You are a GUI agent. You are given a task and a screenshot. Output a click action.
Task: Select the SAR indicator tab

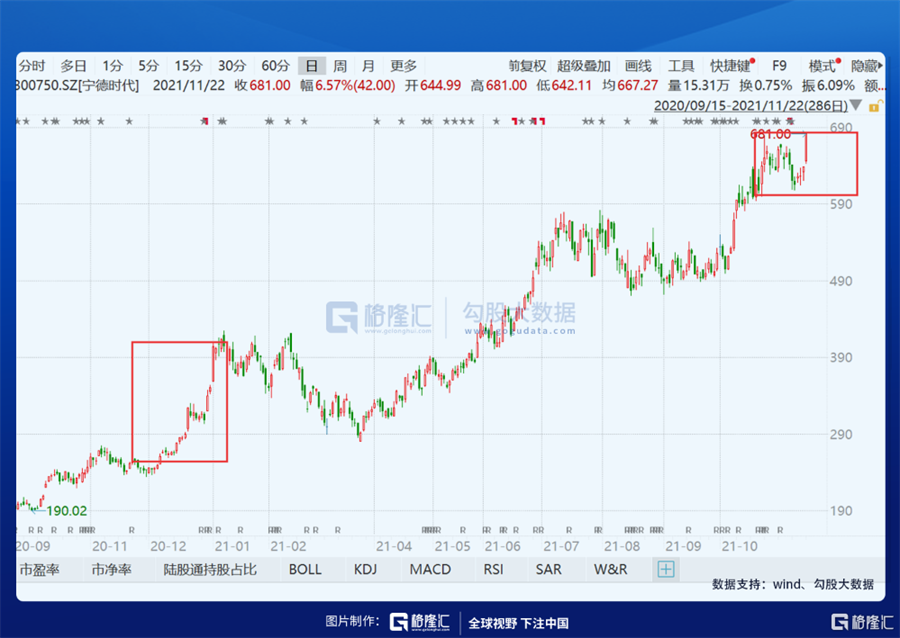point(548,570)
